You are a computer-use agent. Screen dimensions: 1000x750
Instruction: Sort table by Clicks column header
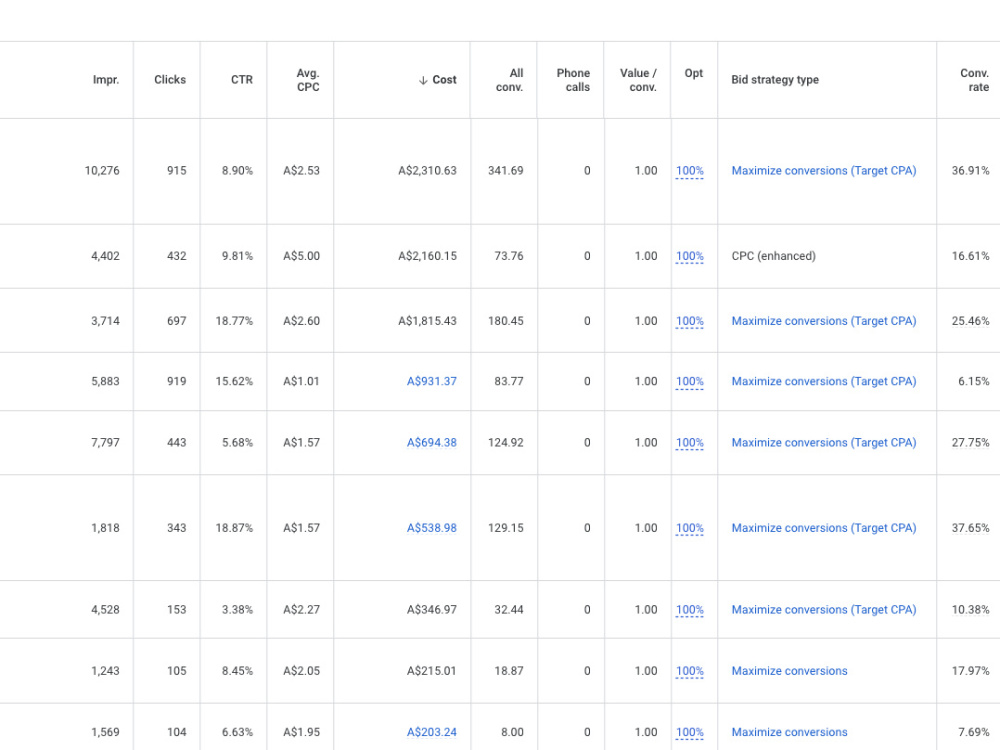(170, 80)
